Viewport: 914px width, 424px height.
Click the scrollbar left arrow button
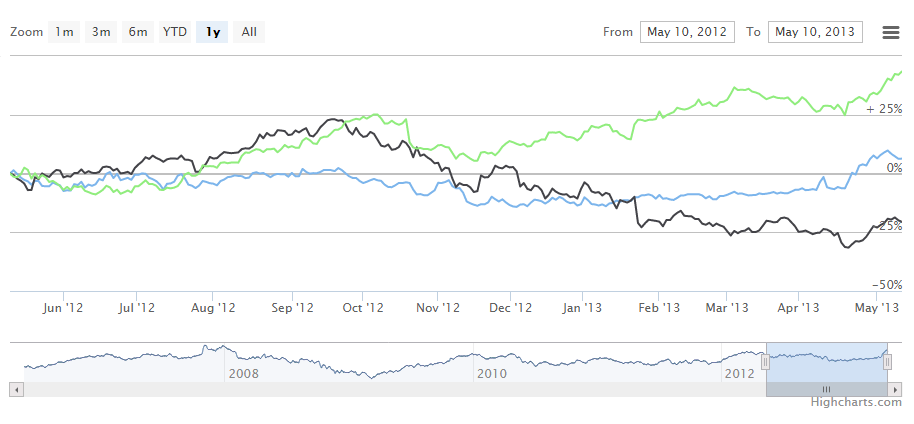[16, 389]
